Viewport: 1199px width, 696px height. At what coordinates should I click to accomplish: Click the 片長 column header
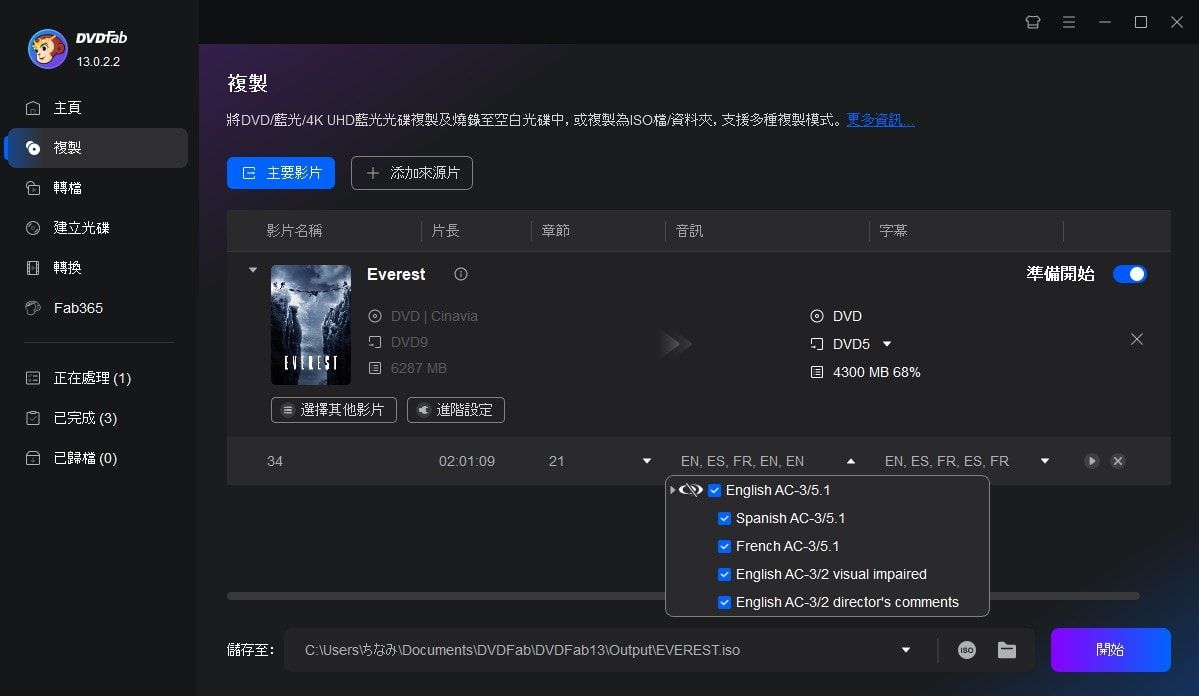[x=446, y=231]
